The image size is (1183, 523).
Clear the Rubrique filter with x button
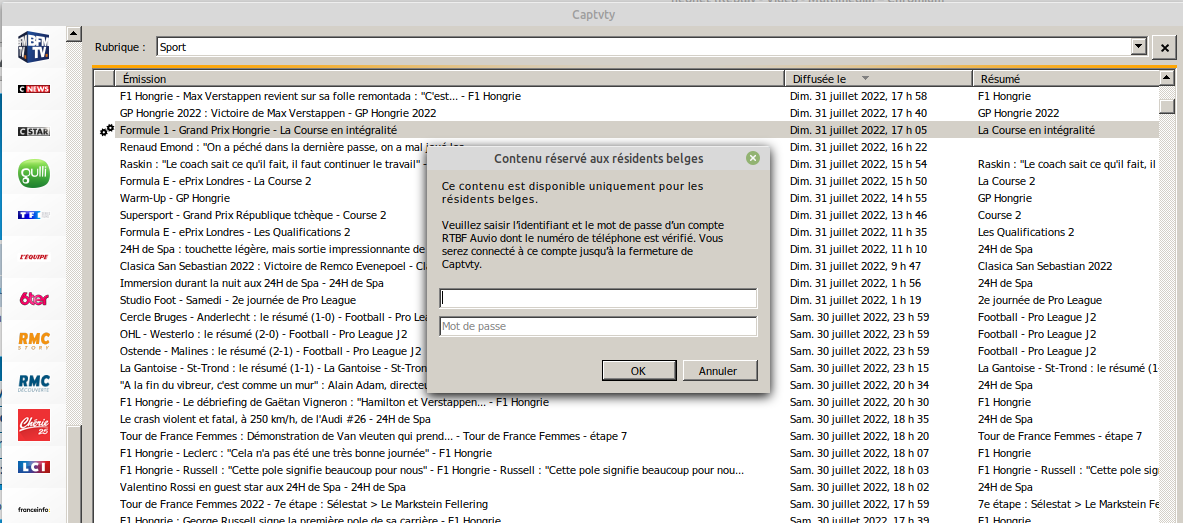click(x=1163, y=48)
